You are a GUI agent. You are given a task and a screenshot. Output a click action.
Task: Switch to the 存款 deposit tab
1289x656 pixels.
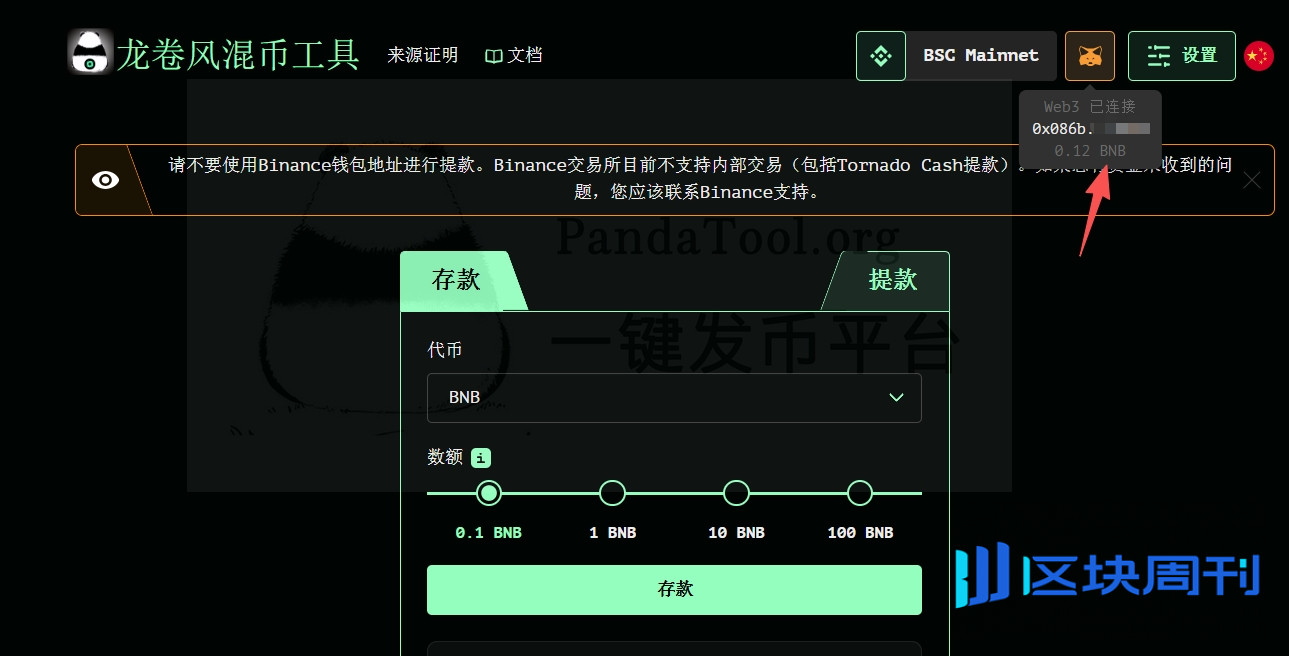click(456, 281)
